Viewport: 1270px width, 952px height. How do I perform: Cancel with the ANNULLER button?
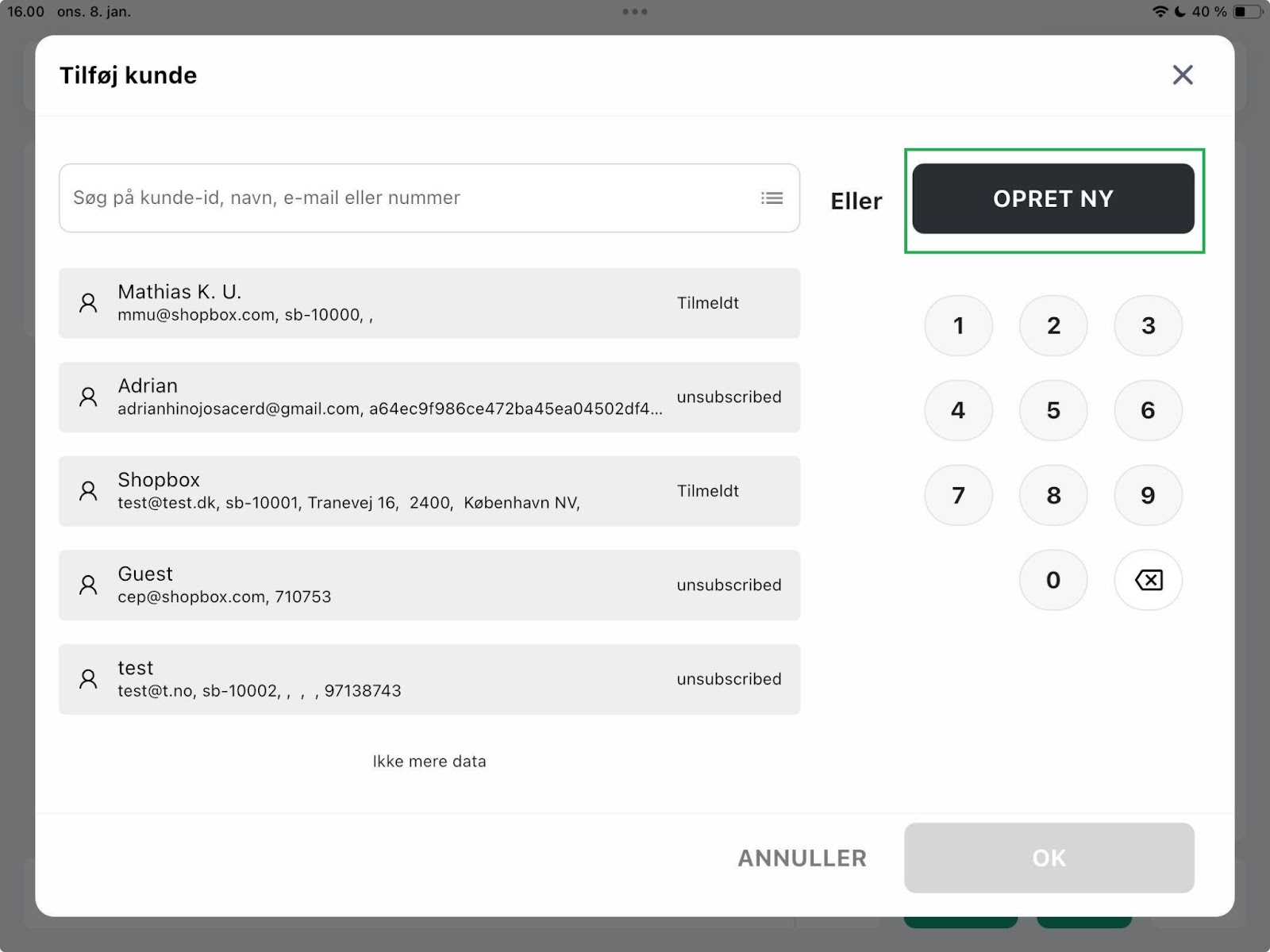coord(802,858)
